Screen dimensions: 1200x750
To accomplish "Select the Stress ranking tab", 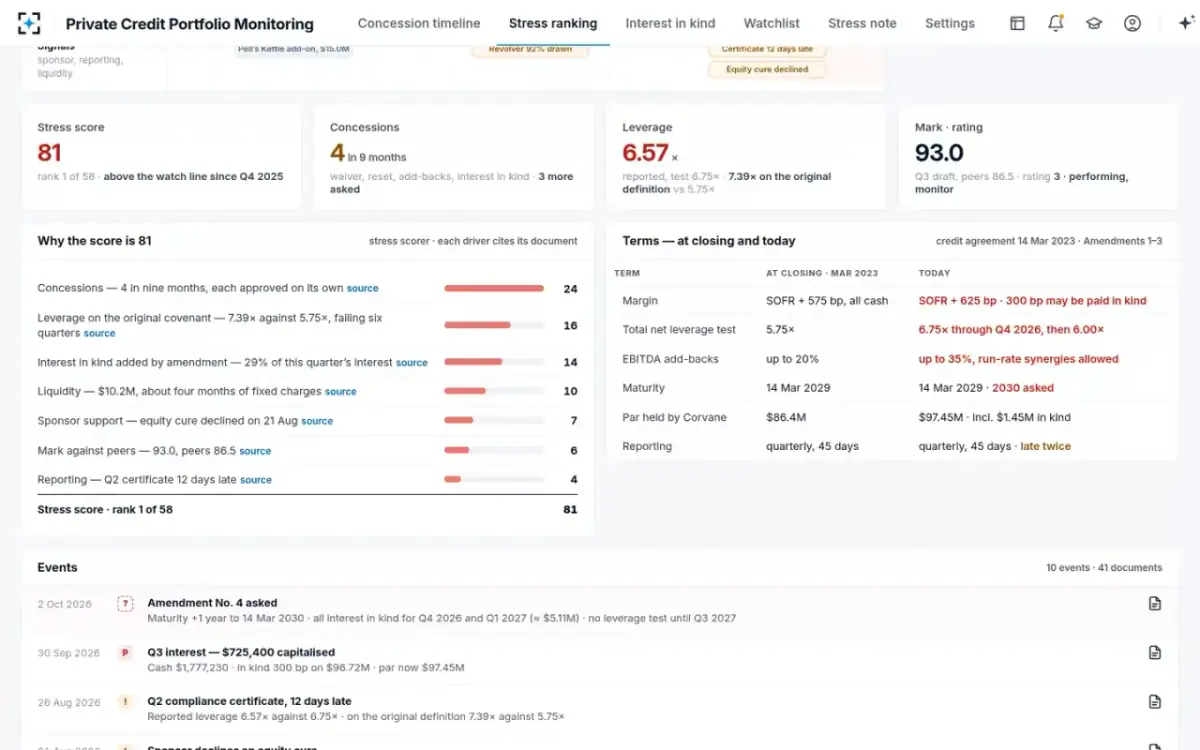I will coord(553,23).
